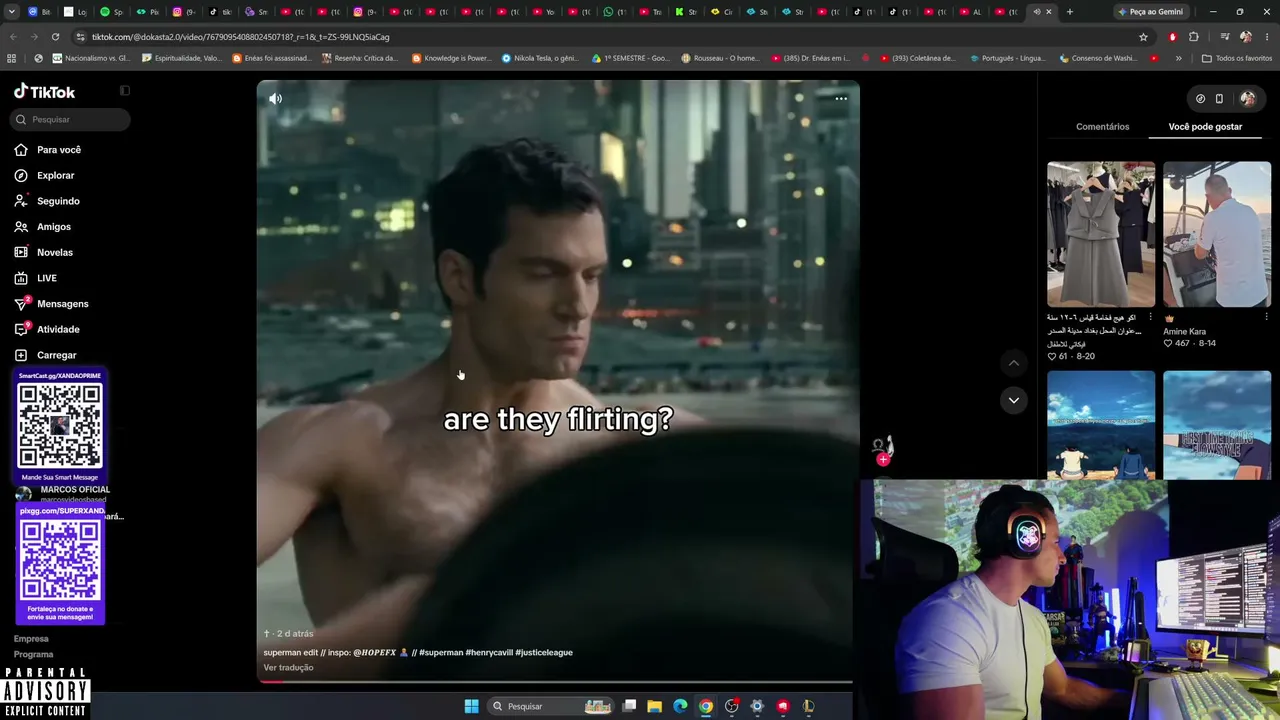Click the MARCOS OFICIAL account in sidebar
The height and width of the screenshot is (720, 1280).
click(x=68, y=494)
